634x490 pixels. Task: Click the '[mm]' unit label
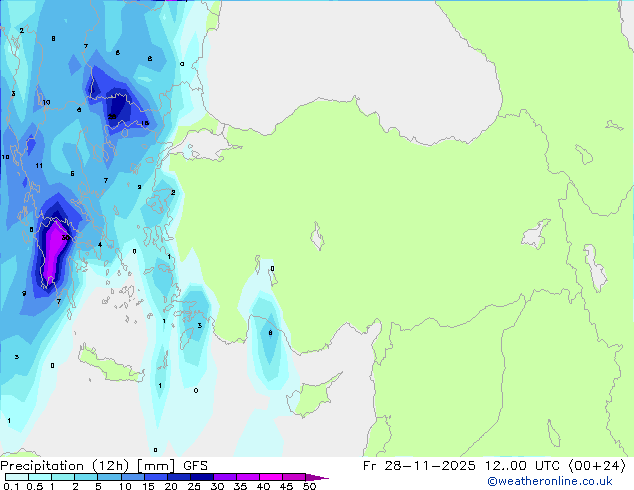click(x=156, y=466)
